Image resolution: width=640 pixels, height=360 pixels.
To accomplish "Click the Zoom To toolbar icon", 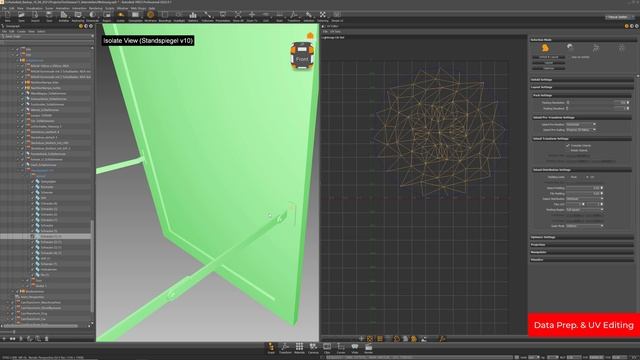I will pyautogui.click(x=252, y=16).
